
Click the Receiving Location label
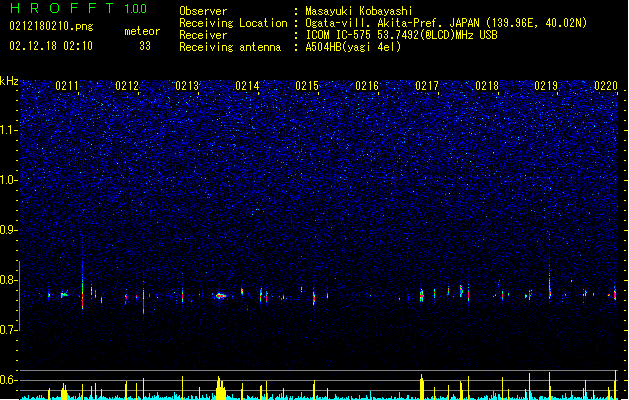point(233,23)
